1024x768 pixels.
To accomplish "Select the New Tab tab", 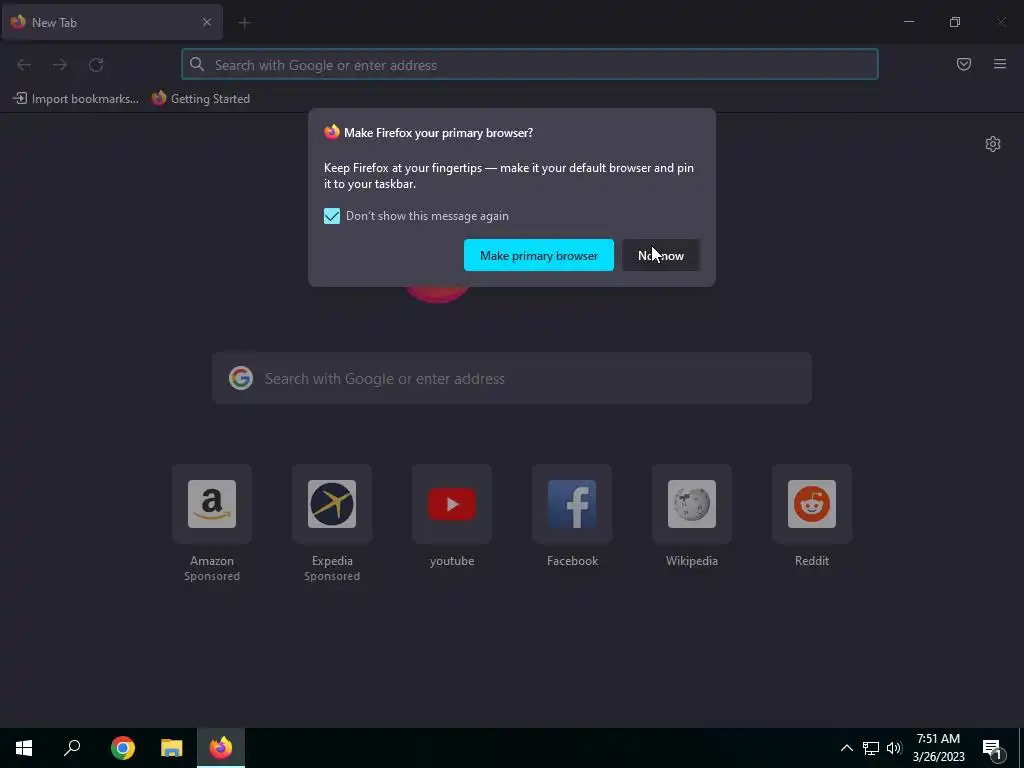I will pos(112,22).
